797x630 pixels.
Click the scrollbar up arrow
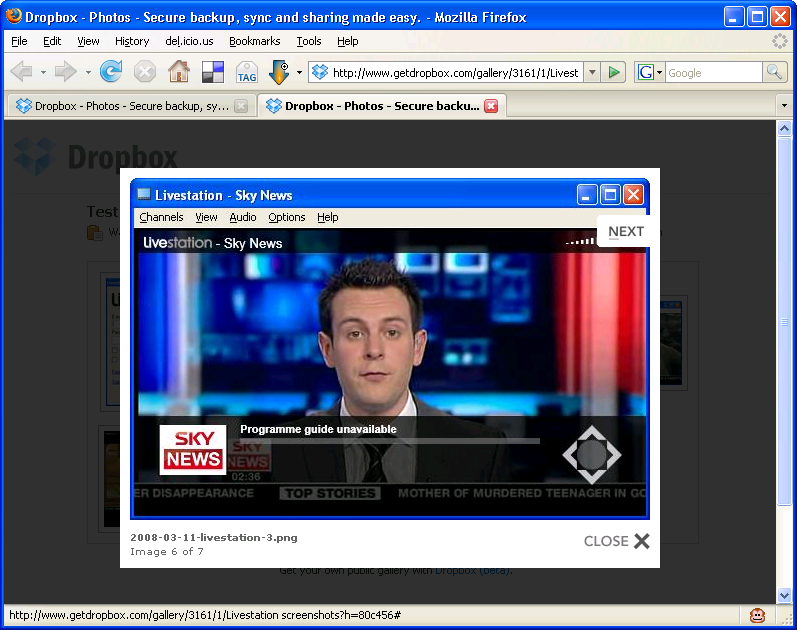[x=784, y=129]
